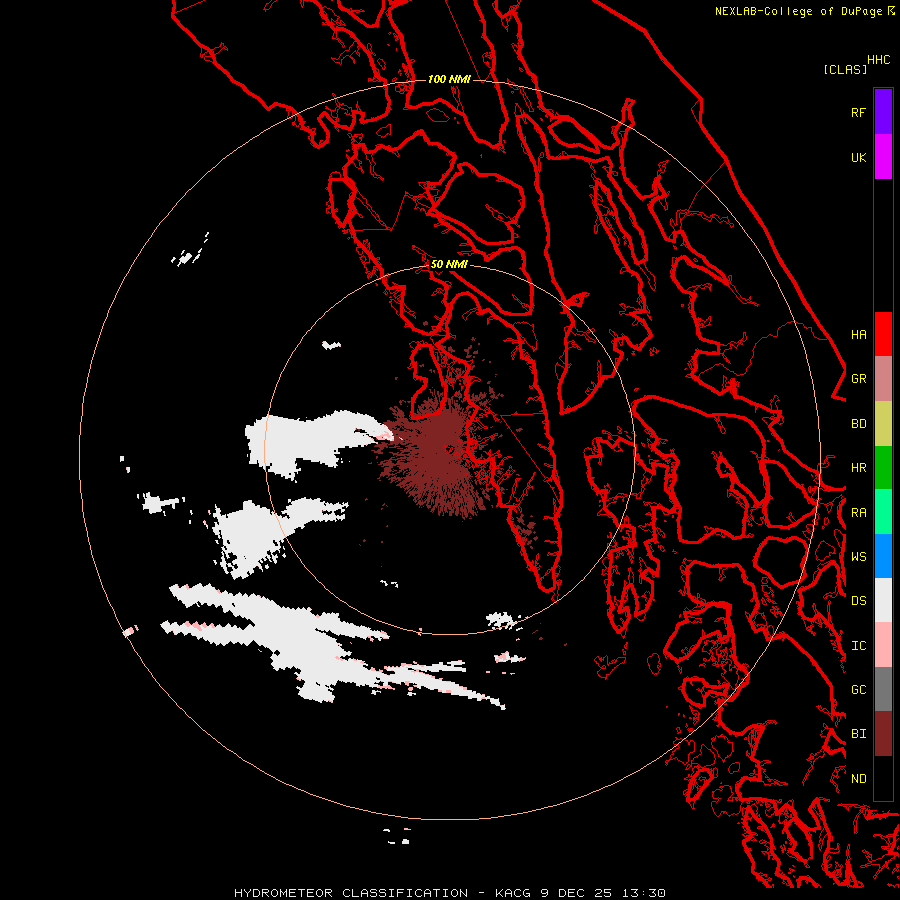900x900 pixels.
Task: Click the HR legend label
Action: tap(858, 468)
